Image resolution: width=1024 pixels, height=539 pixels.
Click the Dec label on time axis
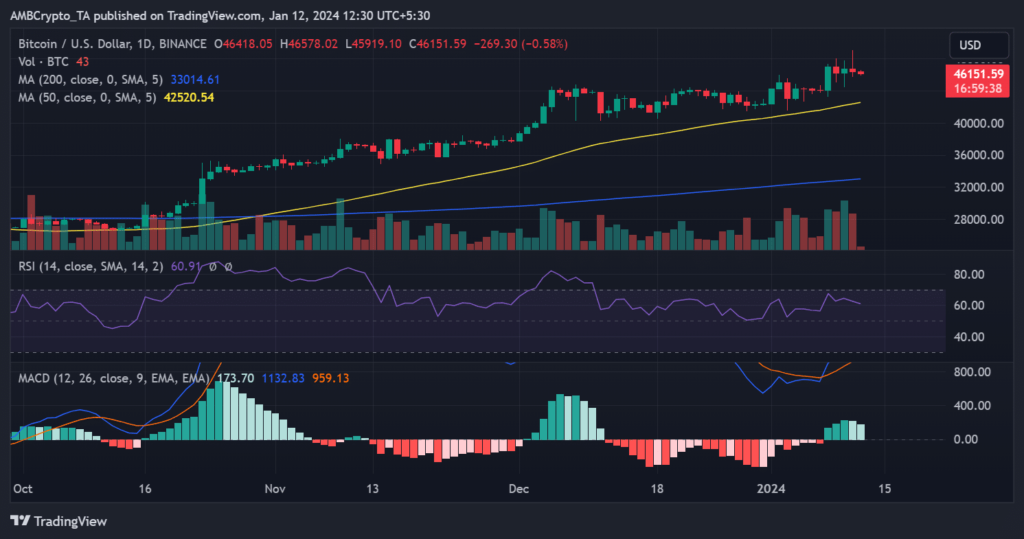point(518,490)
